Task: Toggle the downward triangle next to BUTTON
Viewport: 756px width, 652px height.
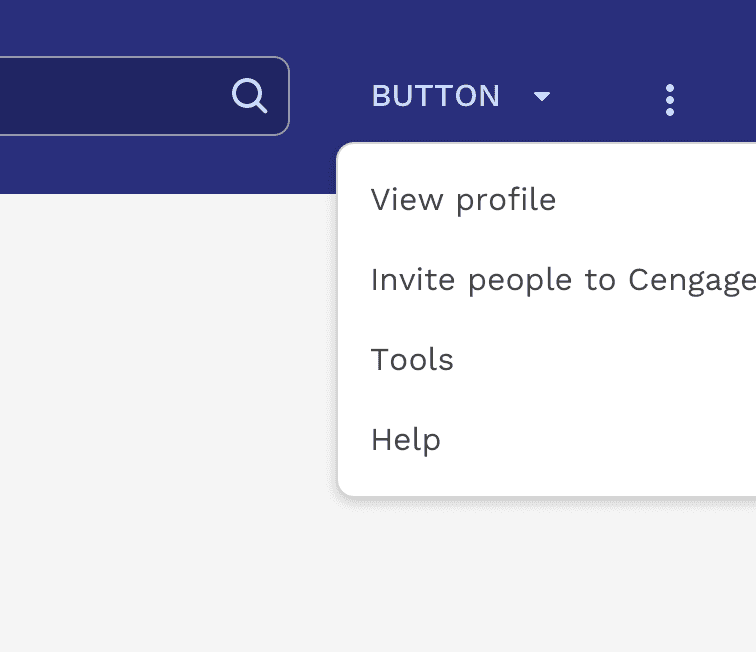Action: 542,97
